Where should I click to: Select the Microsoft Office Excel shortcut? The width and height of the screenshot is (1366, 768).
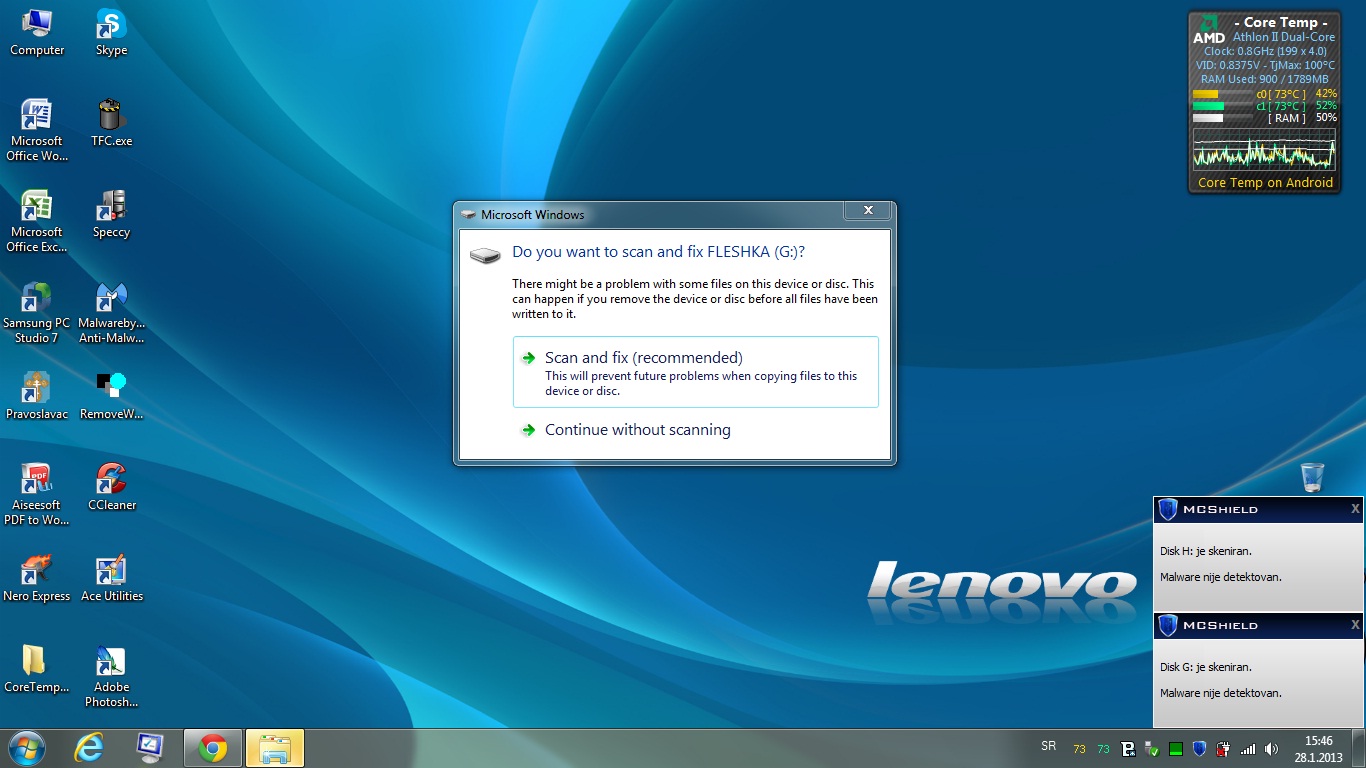[37, 221]
